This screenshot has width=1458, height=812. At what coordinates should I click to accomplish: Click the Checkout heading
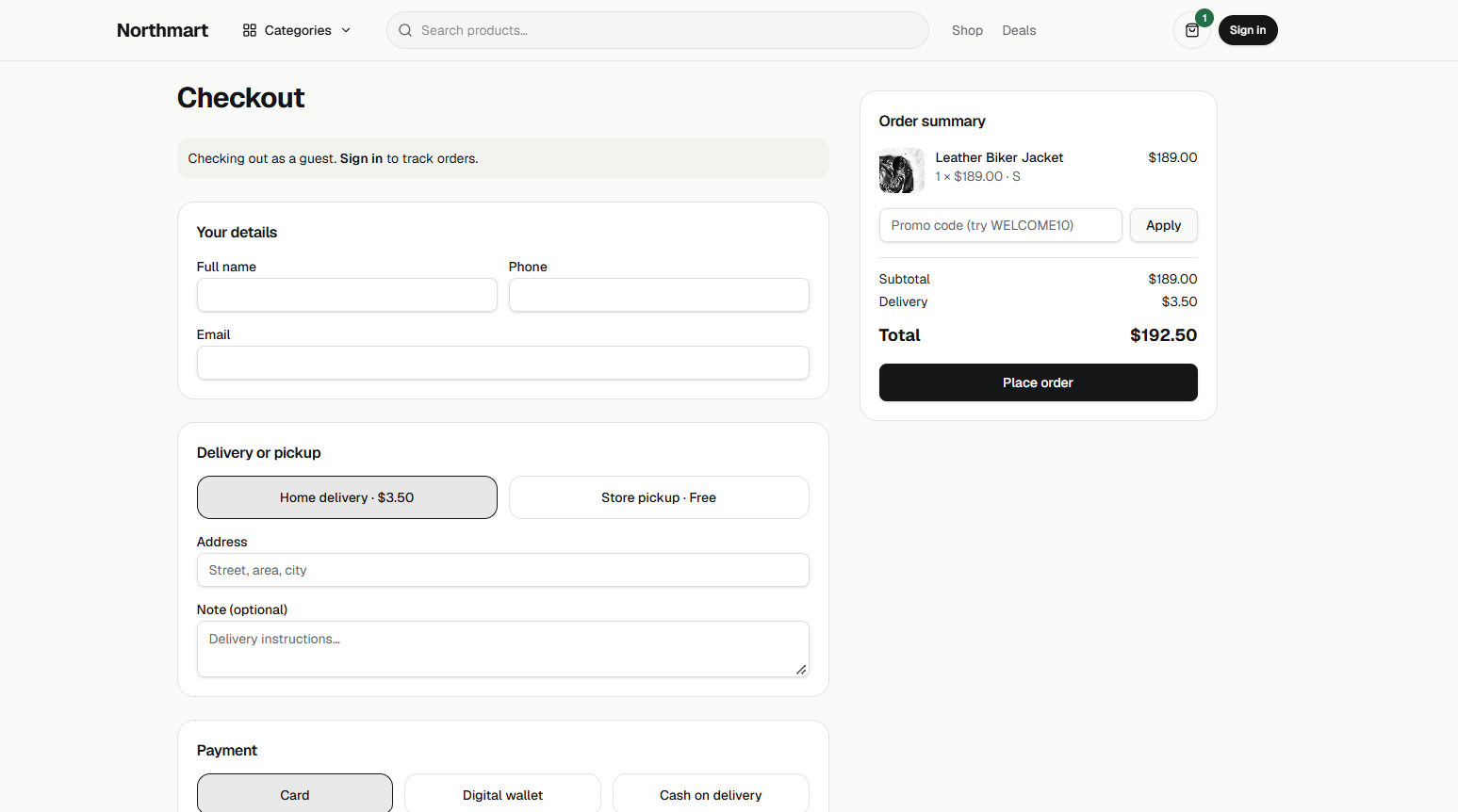coord(240,98)
